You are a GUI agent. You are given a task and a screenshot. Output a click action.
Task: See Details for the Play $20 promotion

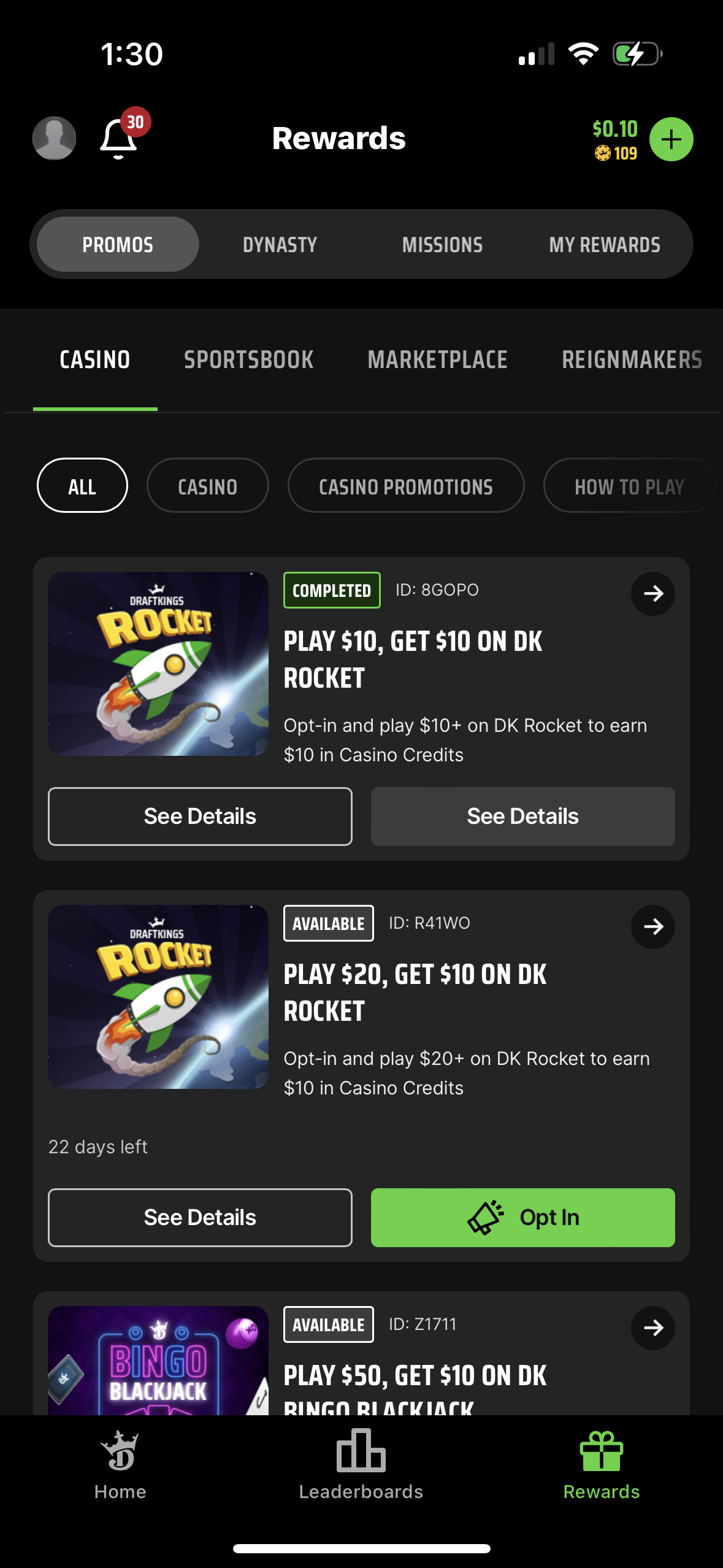(x=199, y=1217)
